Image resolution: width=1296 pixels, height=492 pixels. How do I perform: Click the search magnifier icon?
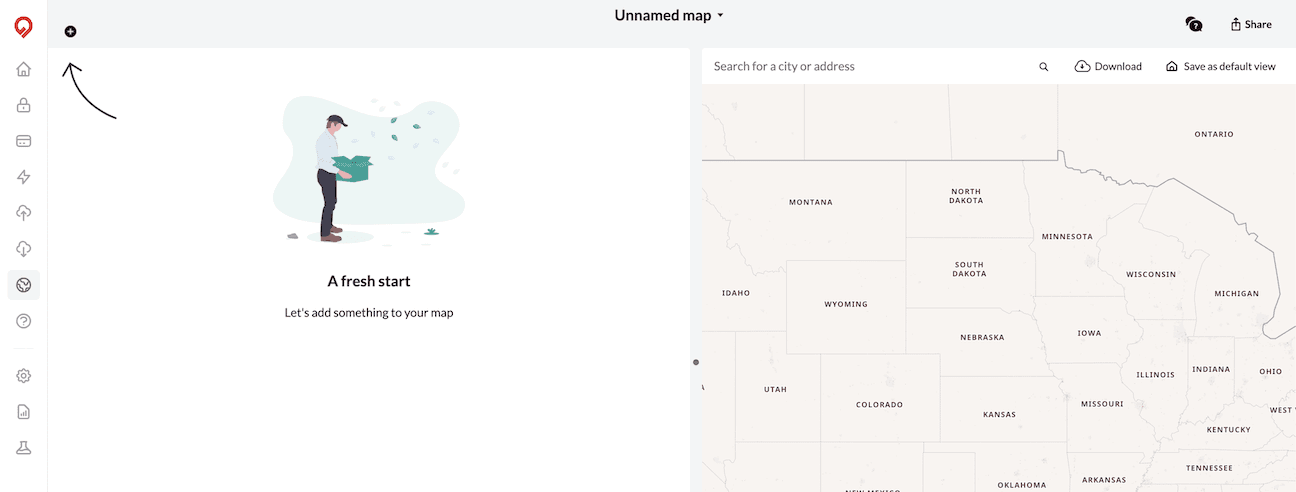point(1044,67)
